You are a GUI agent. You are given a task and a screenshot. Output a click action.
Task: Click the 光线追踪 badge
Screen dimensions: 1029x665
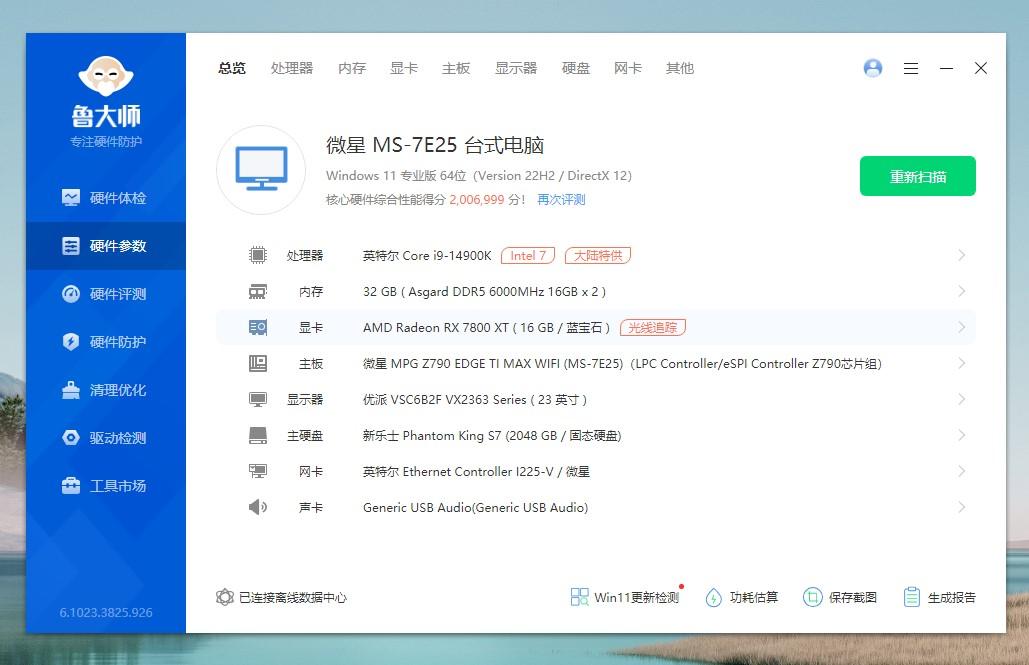[652, 328]
